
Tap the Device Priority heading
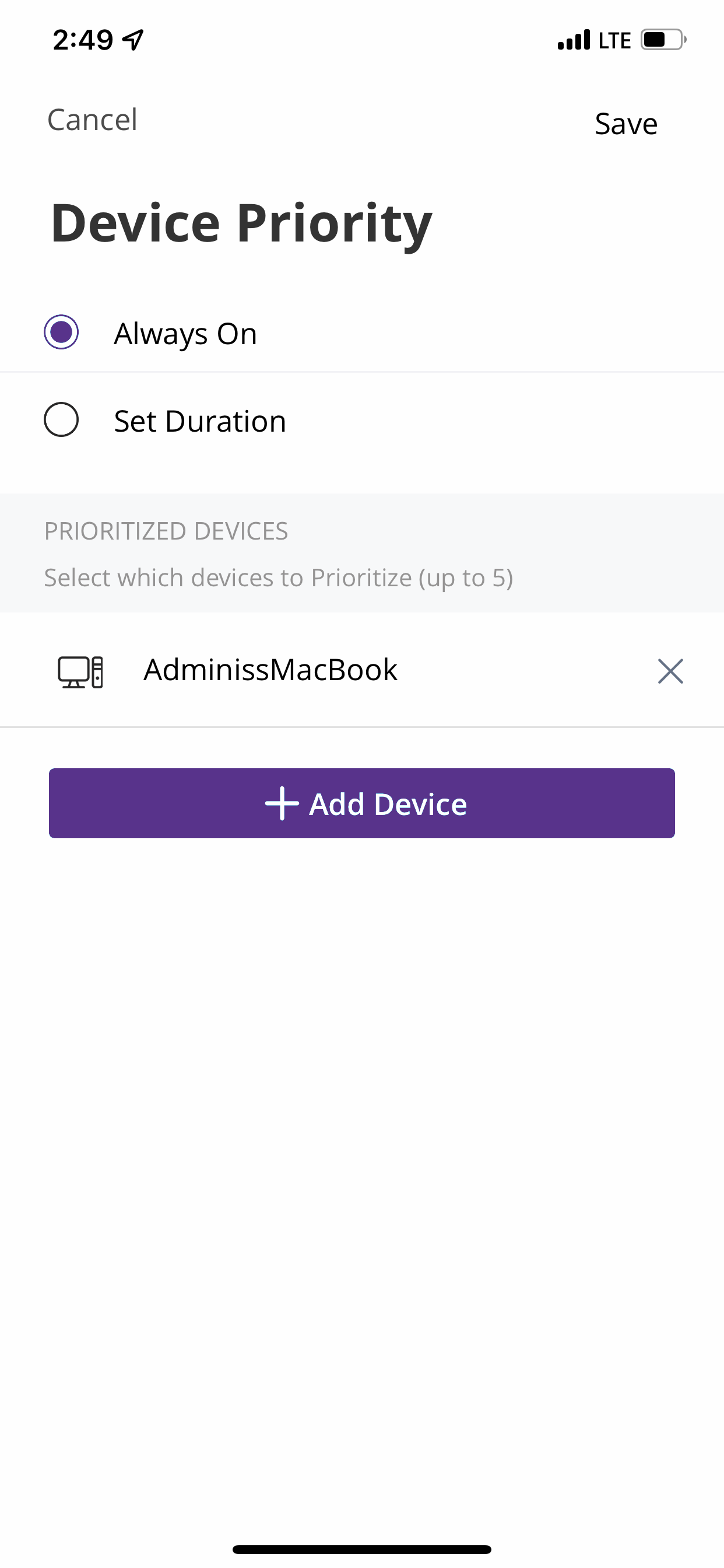click(x=241, y=224)
